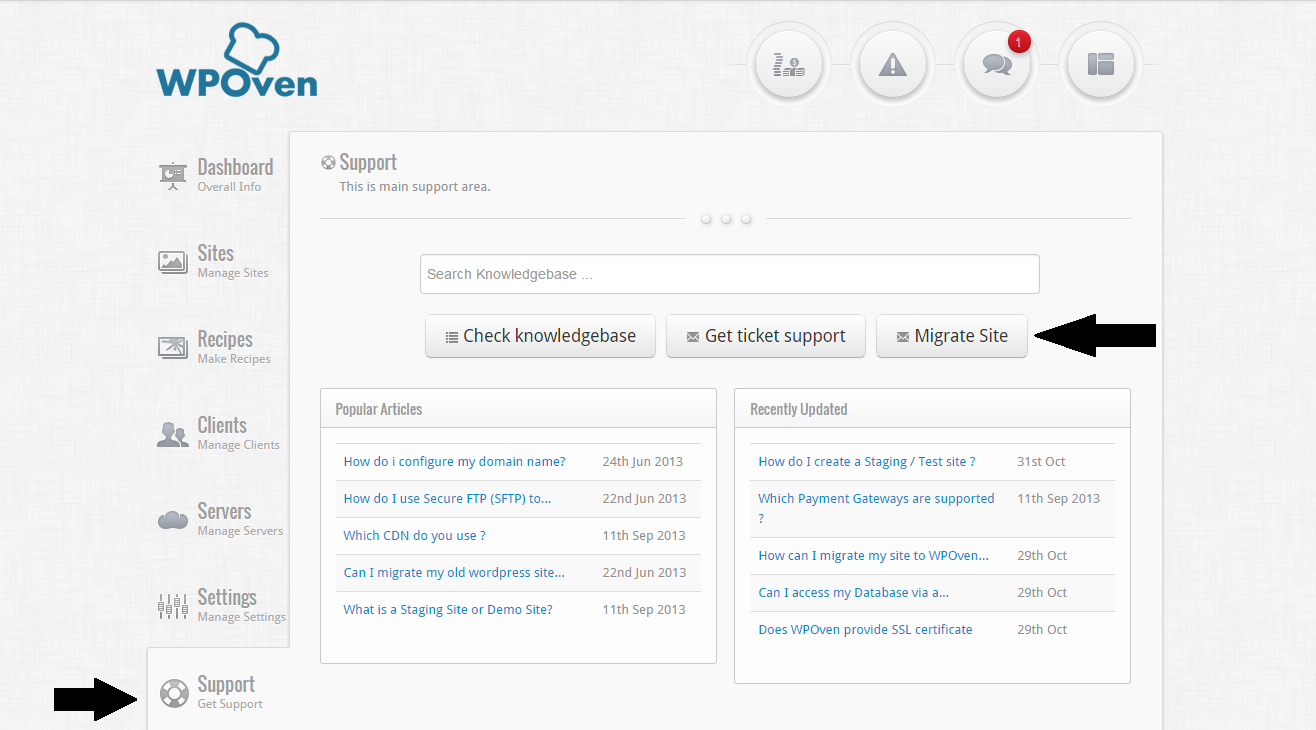The width and height of the screenshot is (1316, 730).
Task: Click inside the Search Knowledgebase field
Action: (729, 273)
